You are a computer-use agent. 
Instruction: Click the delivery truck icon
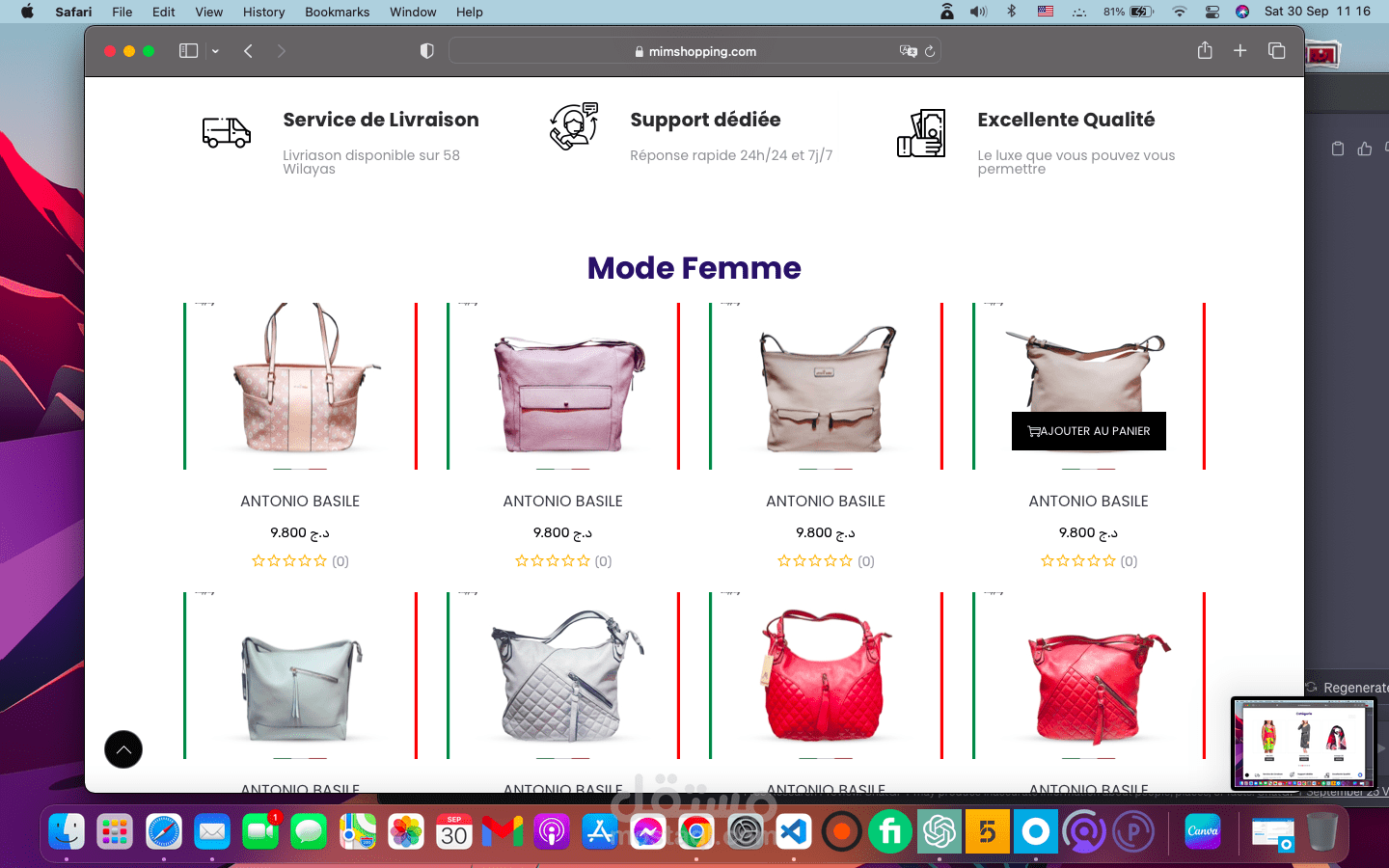[x=227, y=132]
